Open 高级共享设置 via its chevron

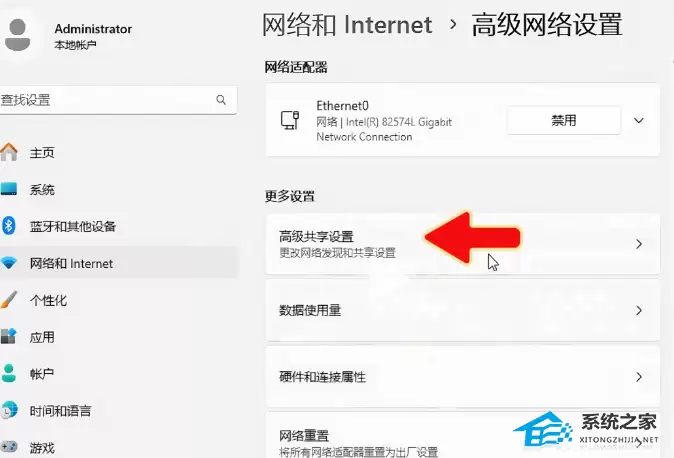(639, 244)
